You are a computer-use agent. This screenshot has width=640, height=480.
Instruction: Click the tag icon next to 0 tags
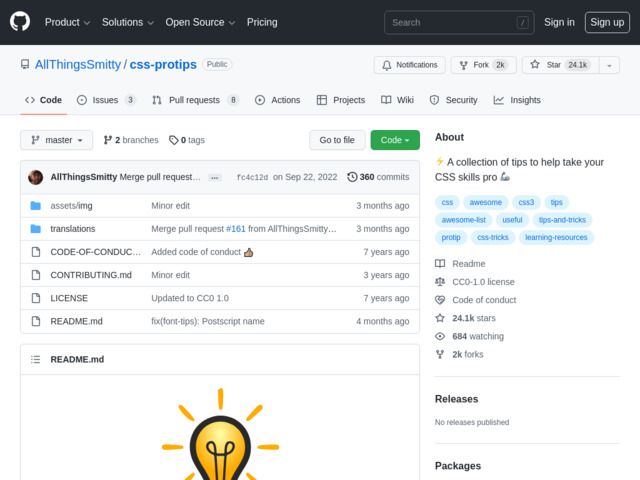(173, 140)
